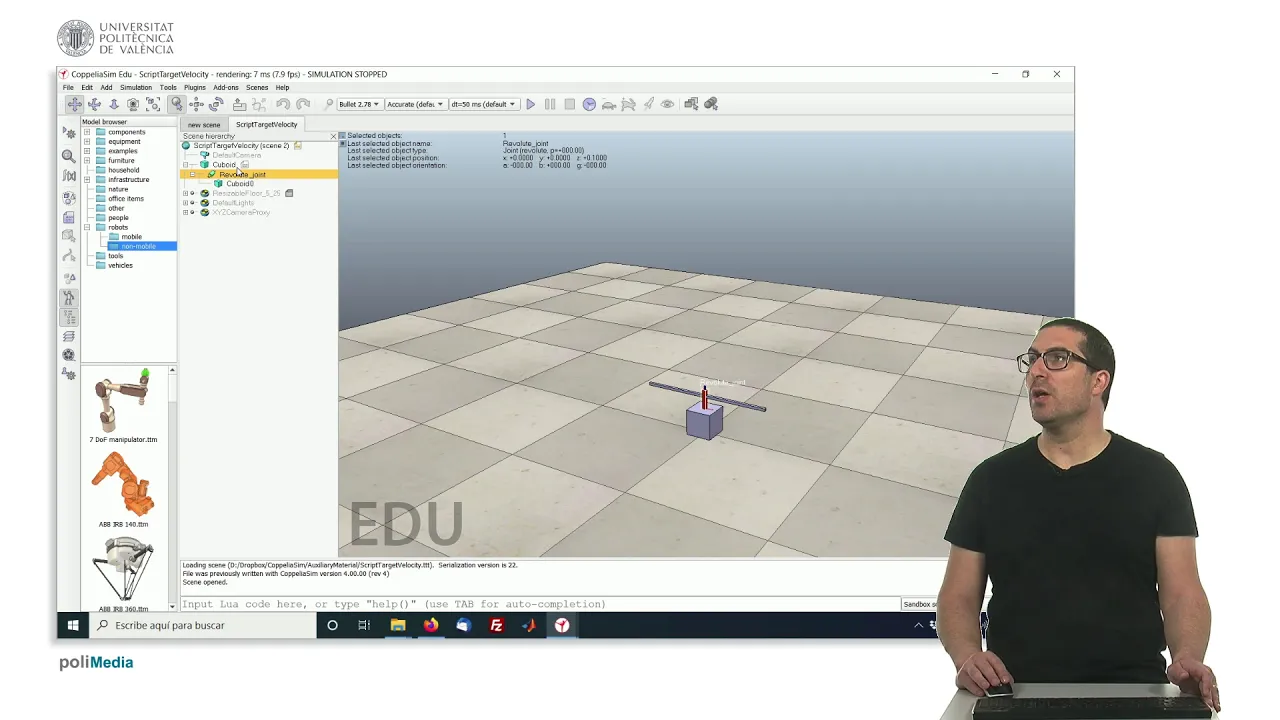Close the Scene hierarchy panel

pos(333,136)
